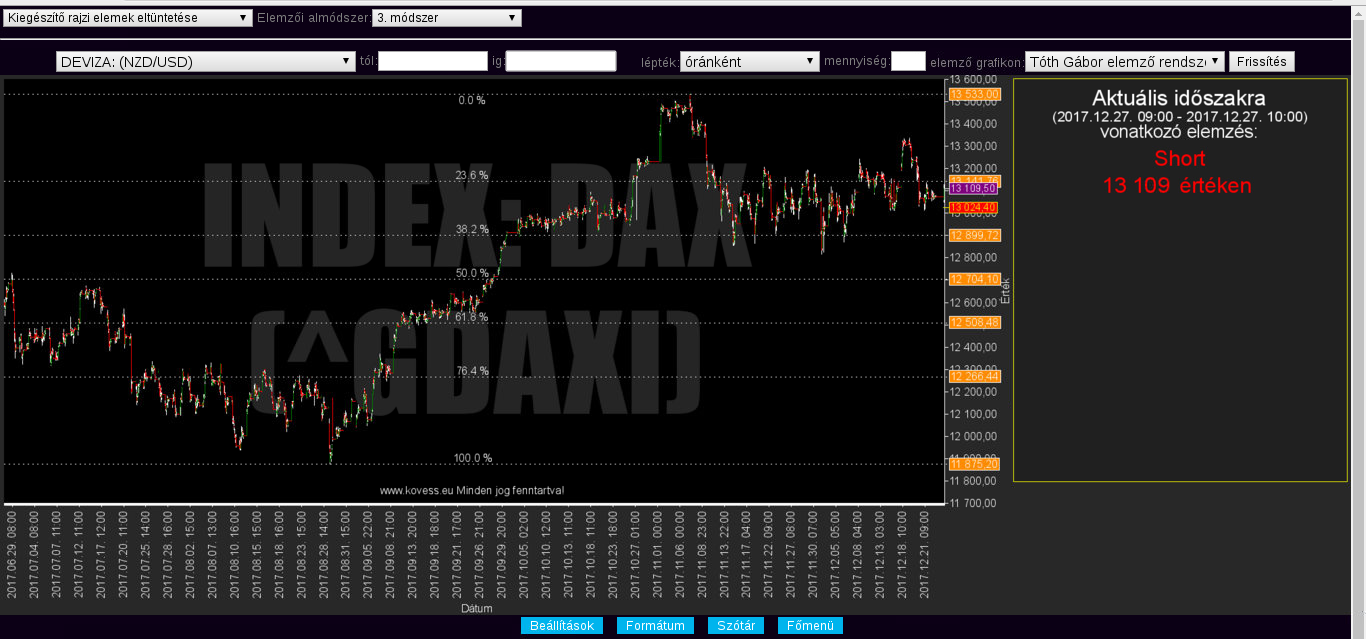This screenshot has height=639, width=1366.
Task: Open the Beállítások settings menu
Action: (561, 626)
